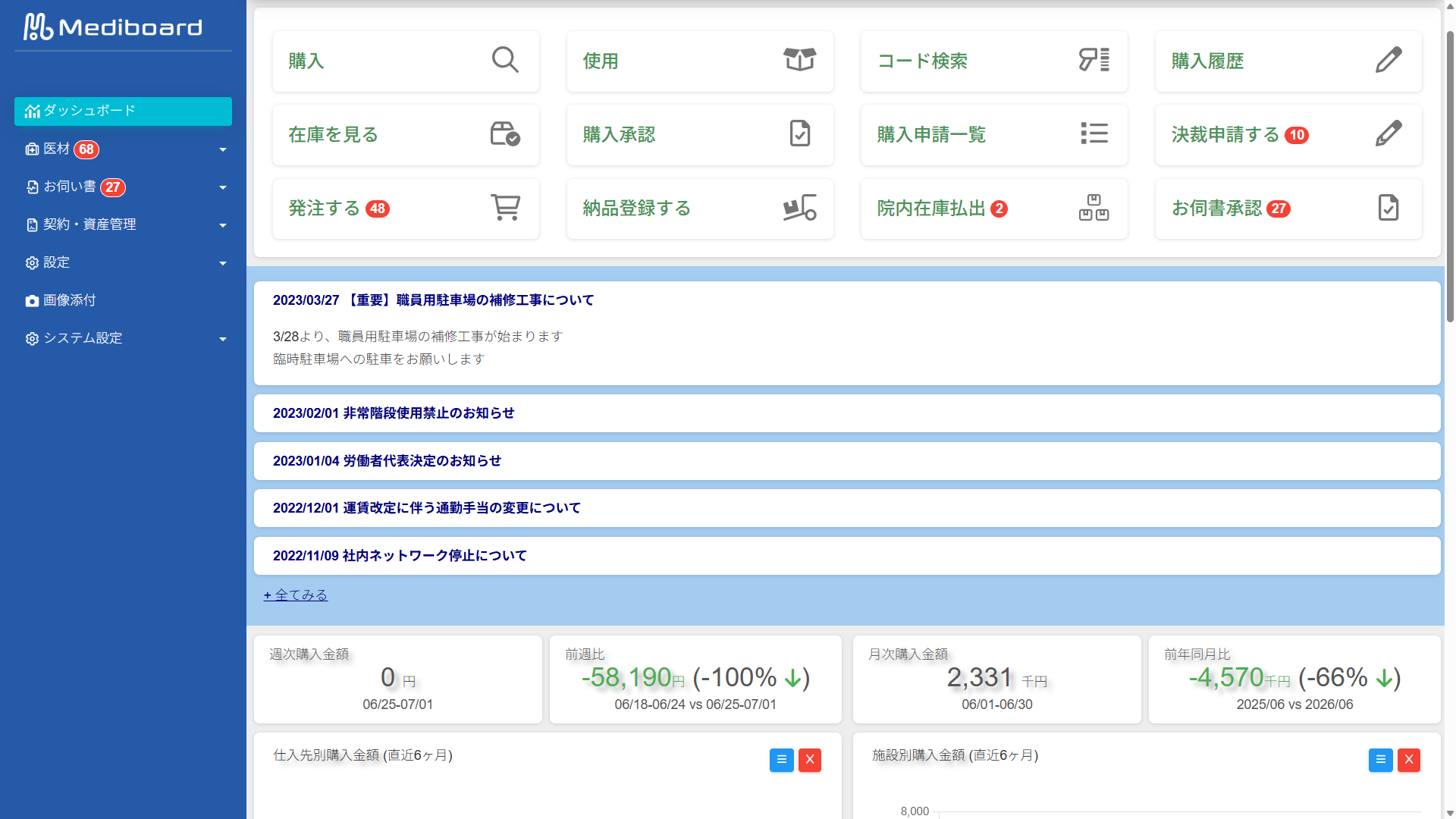Click the dashboard chart icon in sidebar
Viewport: 1456px width, 819px height.
point(32,111)
